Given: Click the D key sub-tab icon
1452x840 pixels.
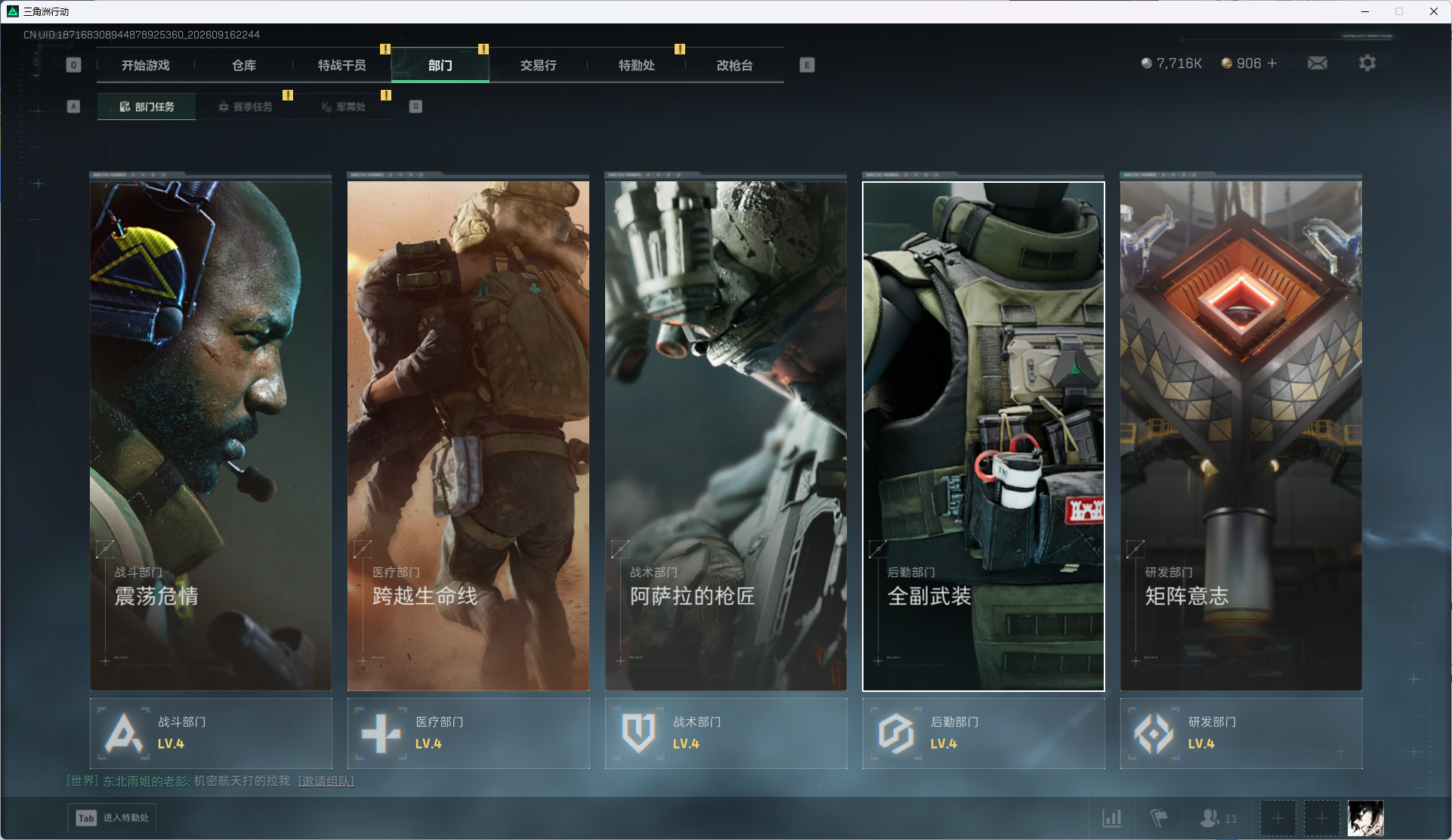Looking at the screenshot, I should click(416, 107).
